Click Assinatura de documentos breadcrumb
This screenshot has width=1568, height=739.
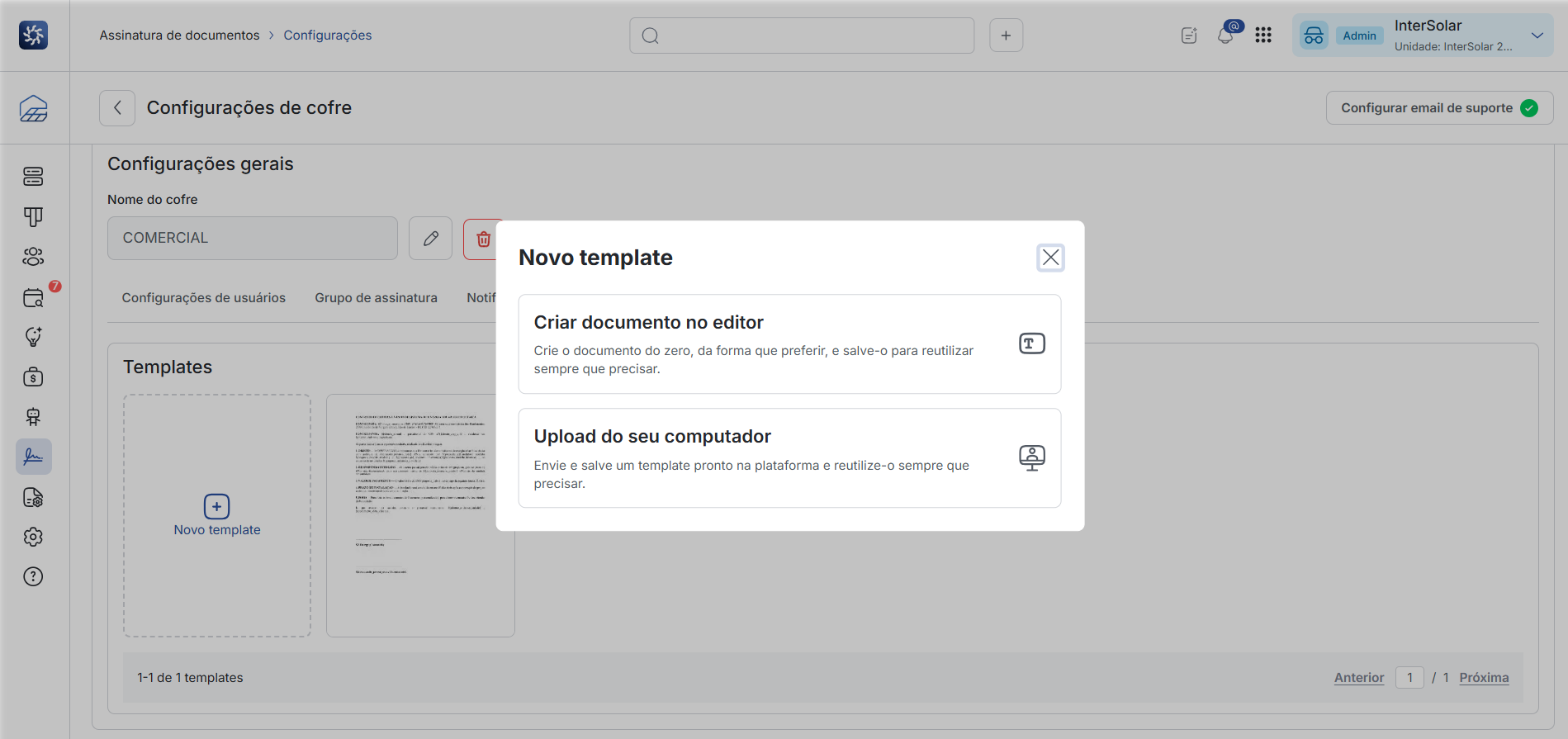coord(179,36)
